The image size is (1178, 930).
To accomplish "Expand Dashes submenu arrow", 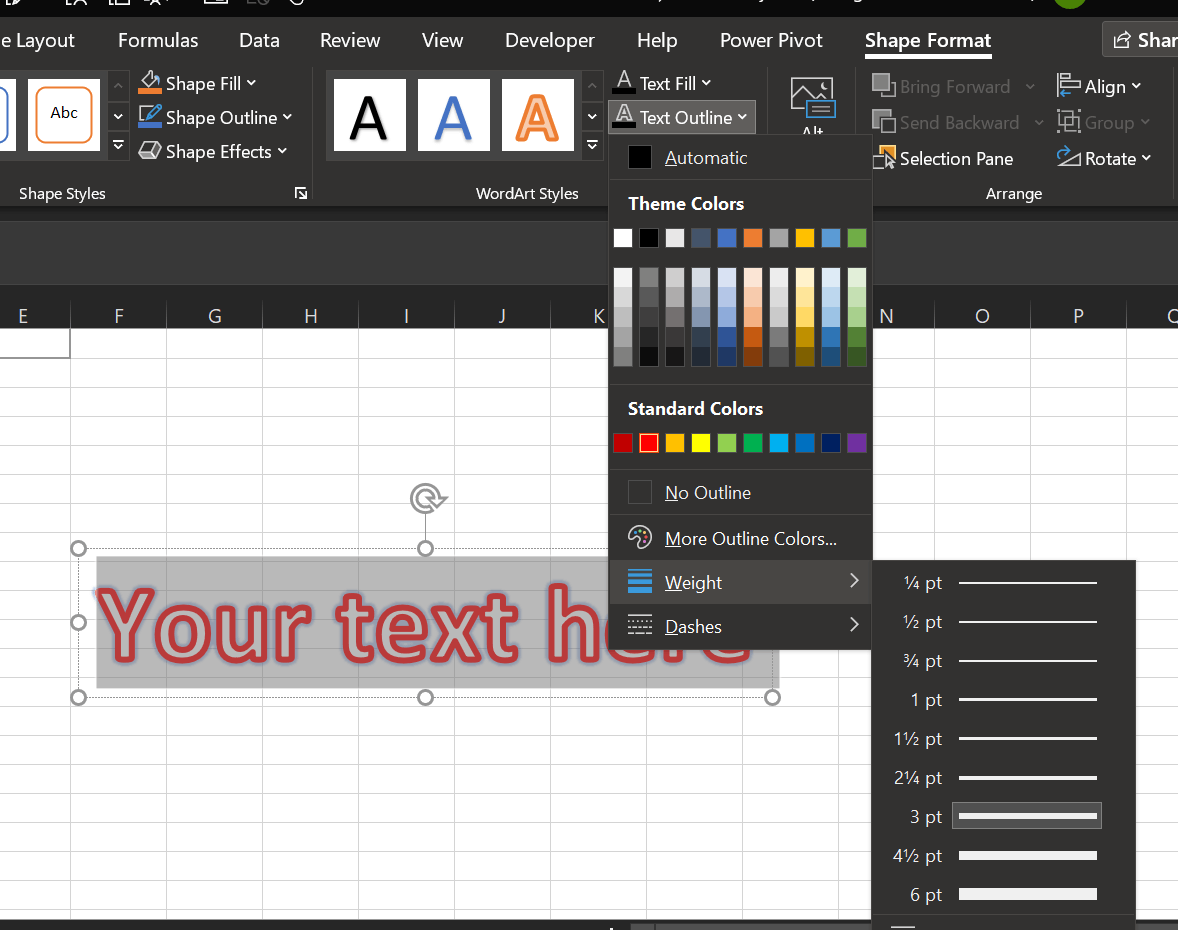I will (853, 624).
